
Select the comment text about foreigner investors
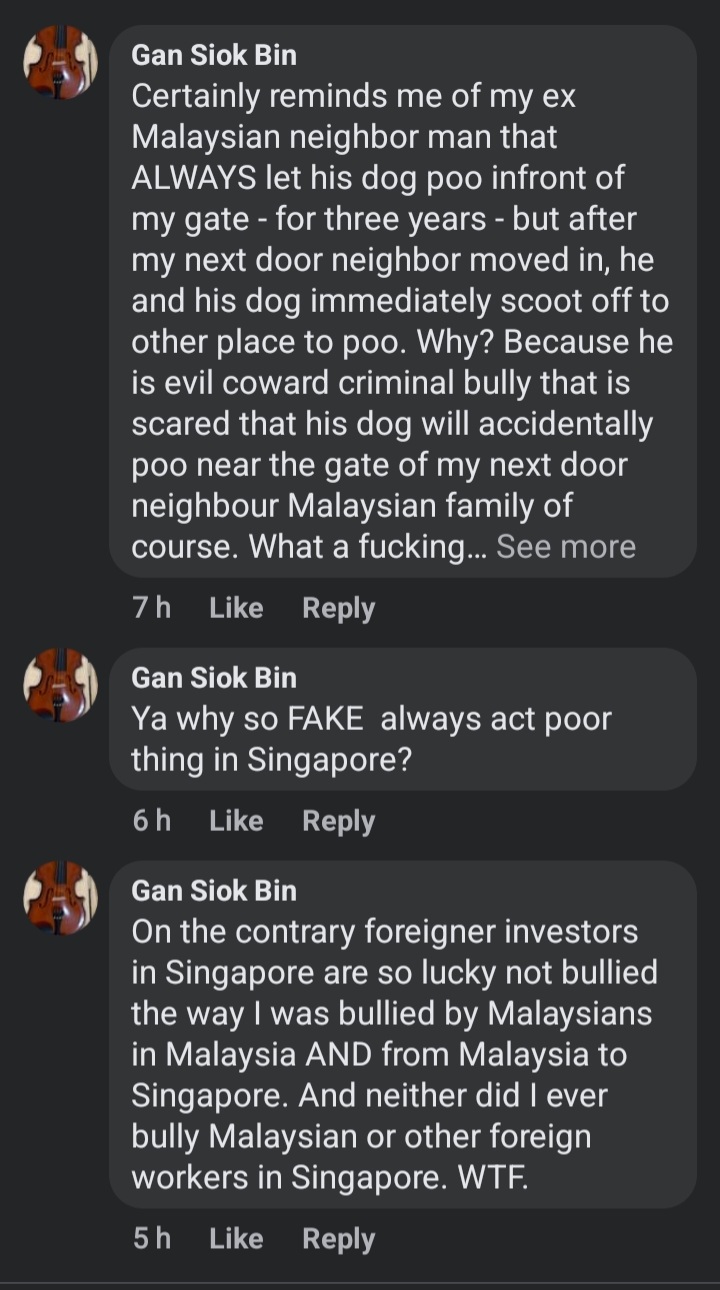pyautogui.click(x=390, y=1054)
